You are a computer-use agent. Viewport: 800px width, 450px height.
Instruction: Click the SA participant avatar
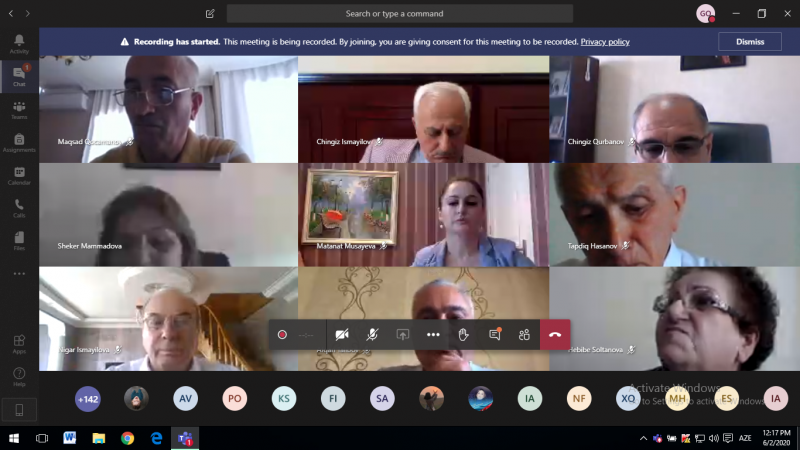(382, 398)
